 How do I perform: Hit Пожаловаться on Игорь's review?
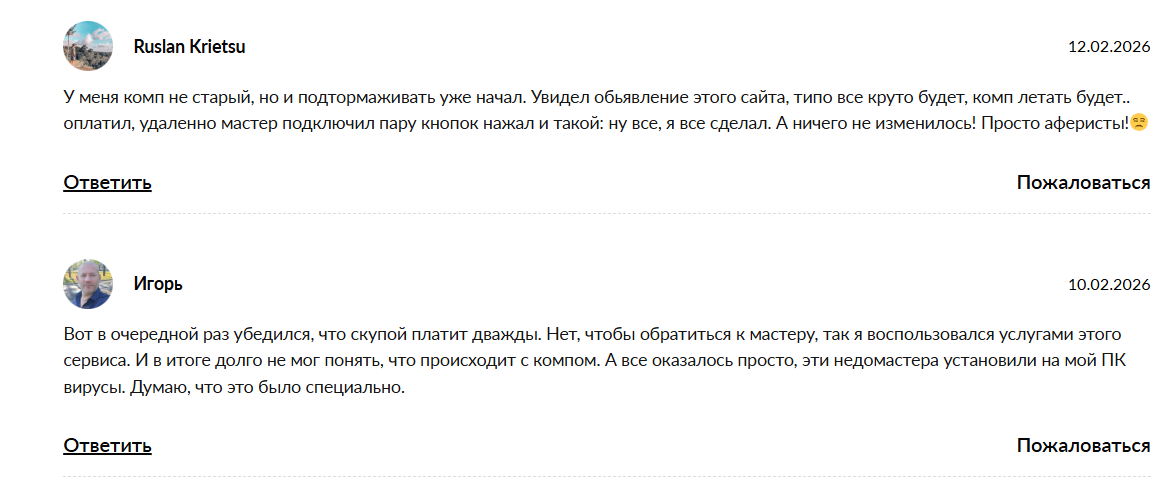pos(1083,445)
